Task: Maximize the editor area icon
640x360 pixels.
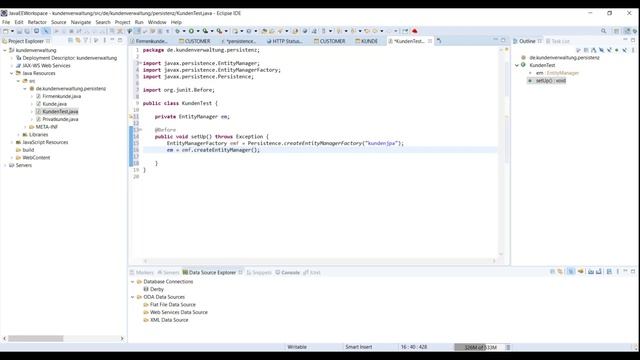Action: pos(503,40)
